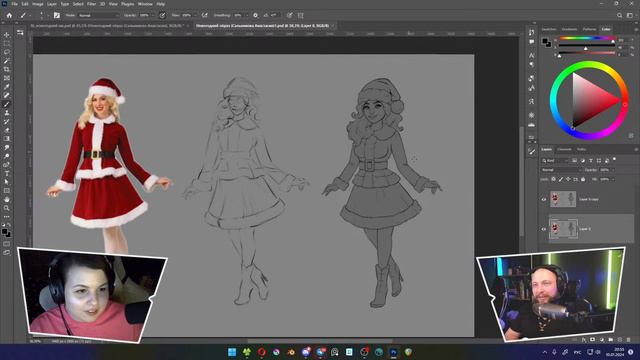The image size is (640, 360).
Task: Open layer blend mode Normal dropdown
Action: tap(561, 170)
